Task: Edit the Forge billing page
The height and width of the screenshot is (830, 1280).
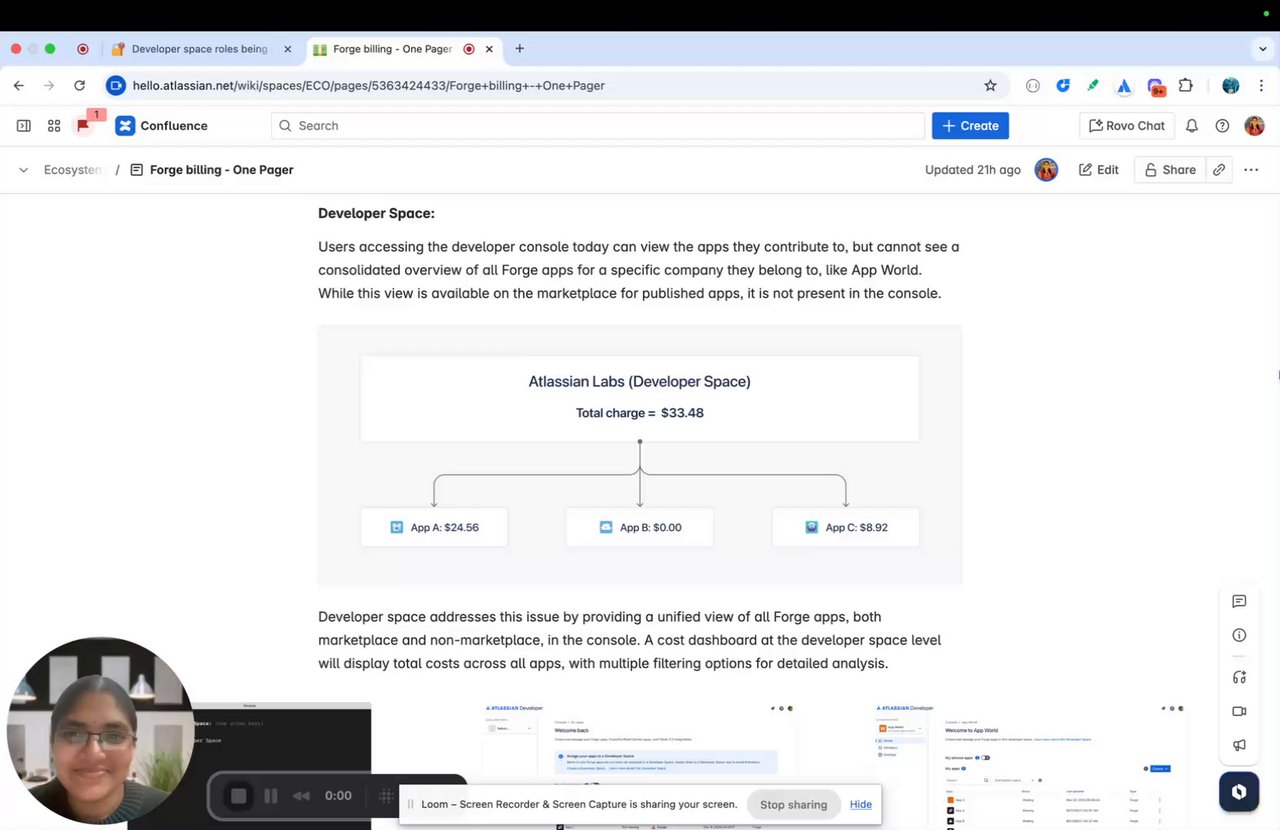Action: click(1098, 170)
